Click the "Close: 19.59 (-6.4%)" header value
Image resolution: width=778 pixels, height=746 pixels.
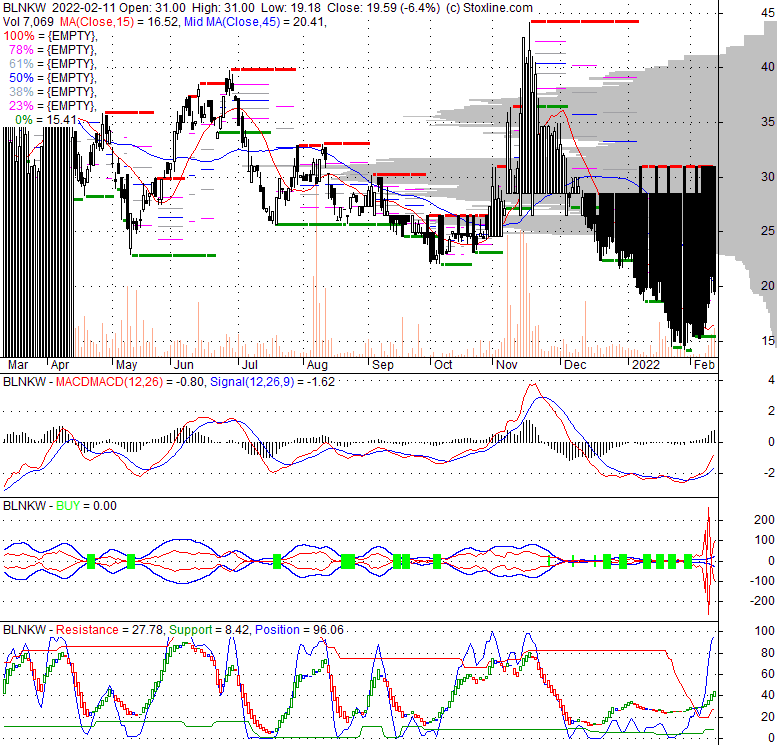point(384,8)
